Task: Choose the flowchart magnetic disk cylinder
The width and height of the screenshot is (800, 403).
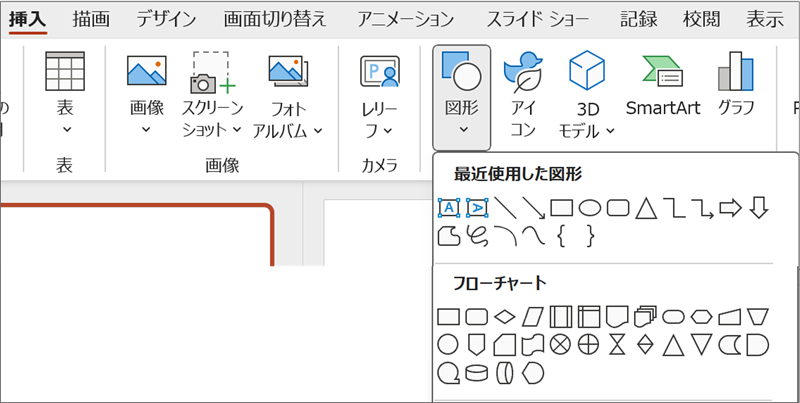Action: click(x=477, y=372)
